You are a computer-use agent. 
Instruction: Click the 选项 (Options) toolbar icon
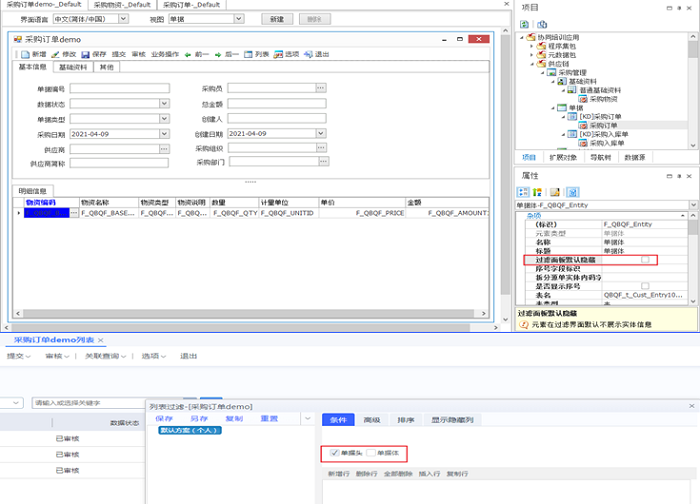[278, 54]
